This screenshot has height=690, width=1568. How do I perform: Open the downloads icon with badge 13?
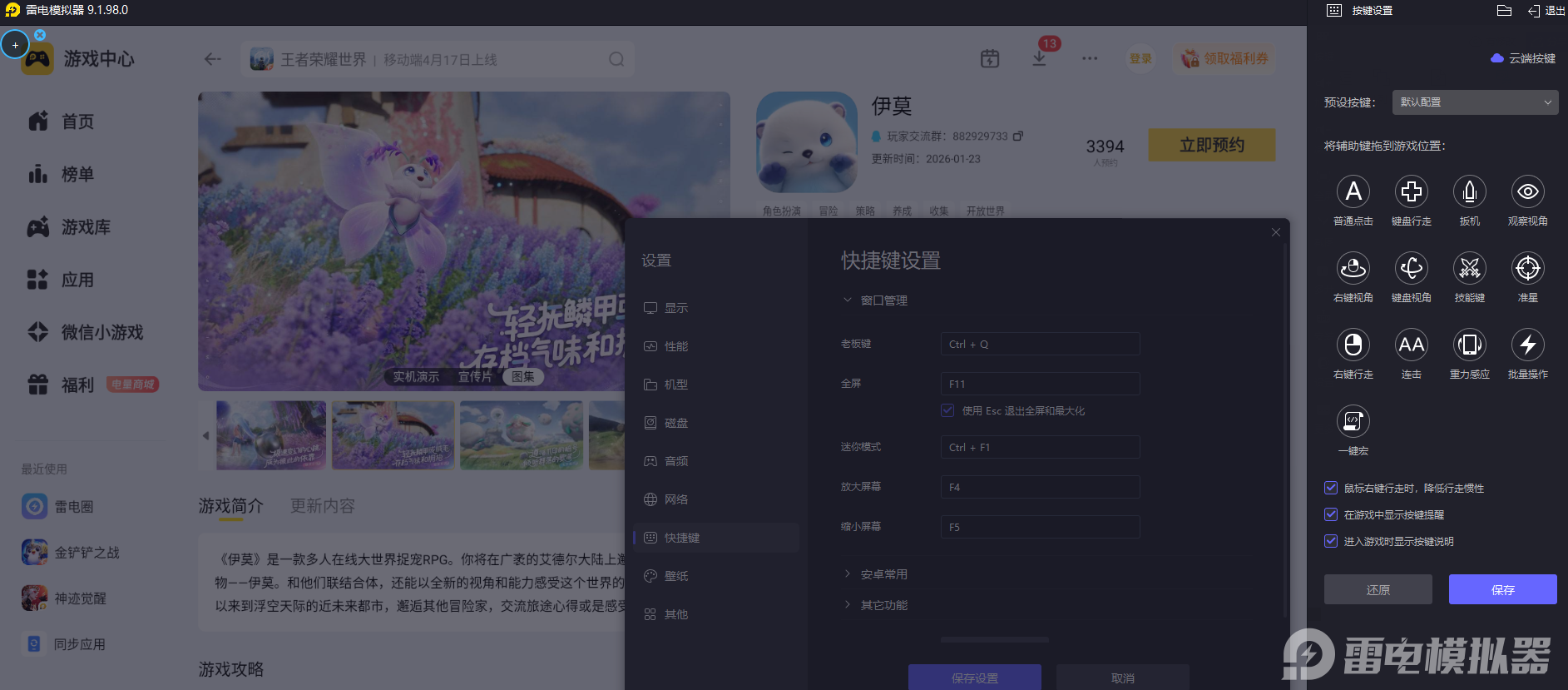click(1040, 58)
